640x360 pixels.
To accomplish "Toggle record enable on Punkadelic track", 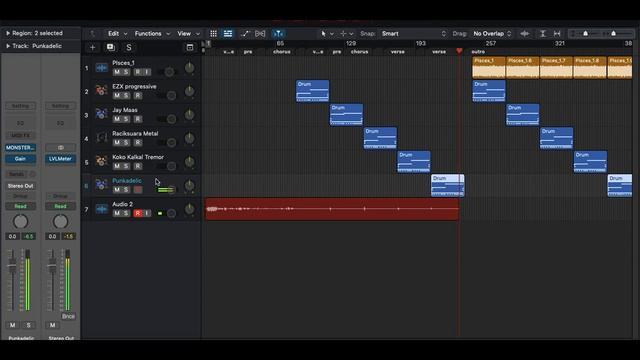I will (x=138, y=190).
